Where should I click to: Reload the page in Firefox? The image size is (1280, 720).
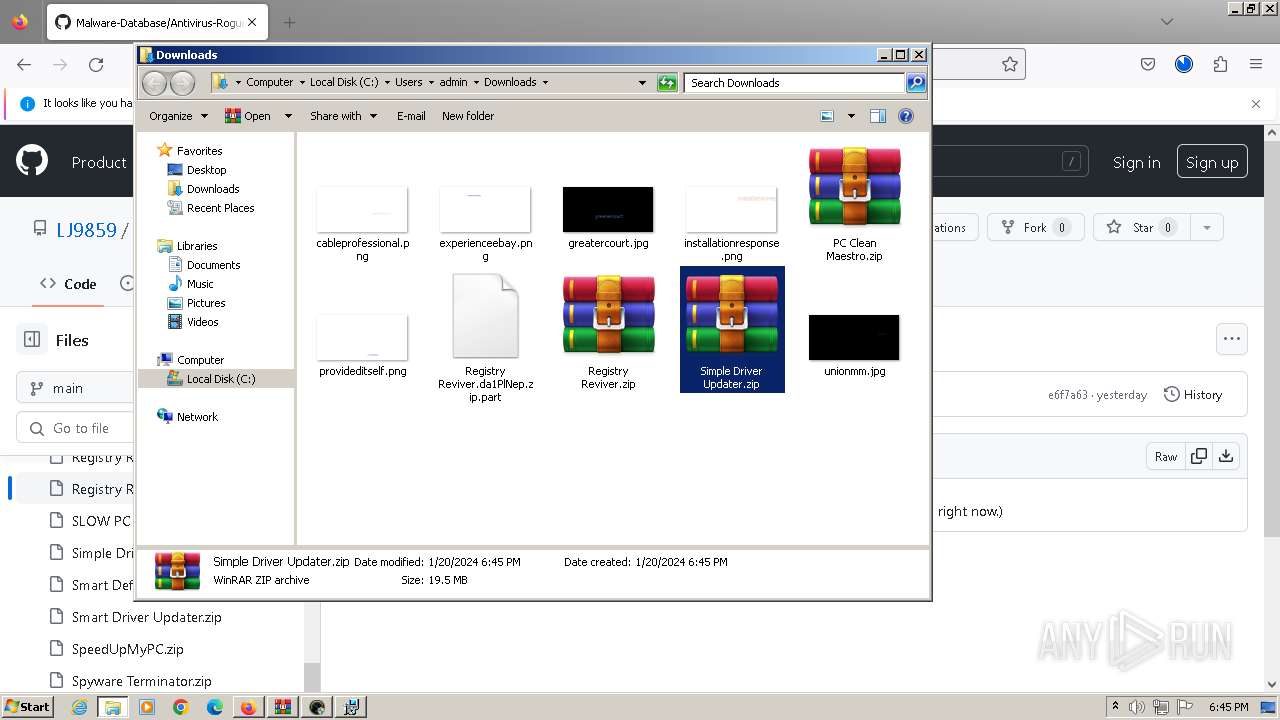pos(96,64)
